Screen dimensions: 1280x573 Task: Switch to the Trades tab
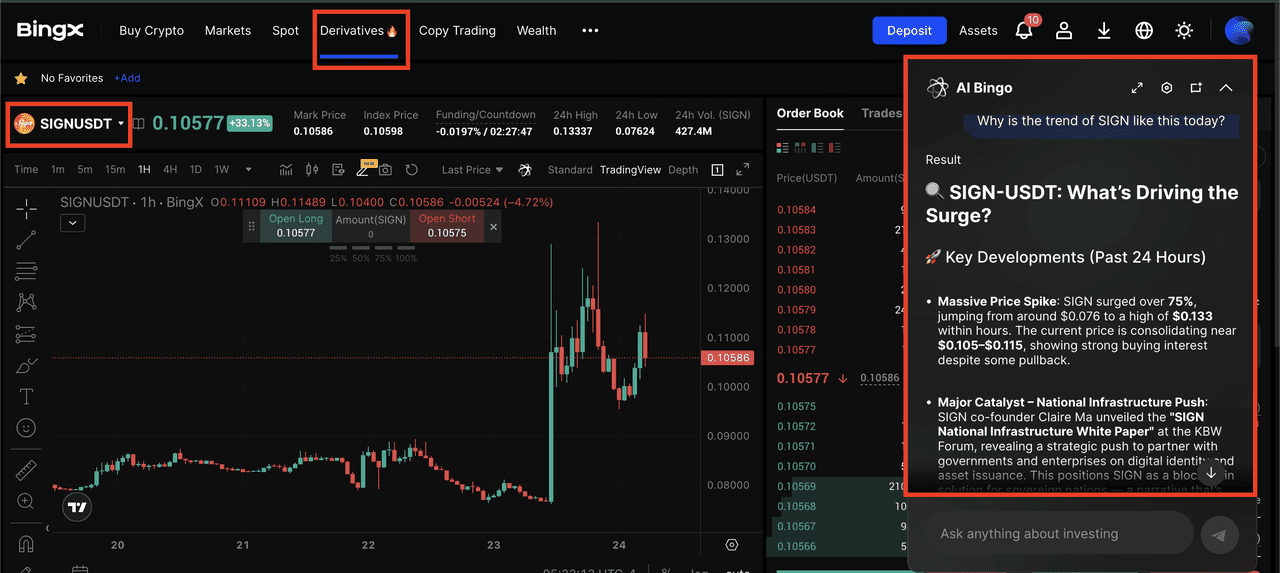click(881, 113)
